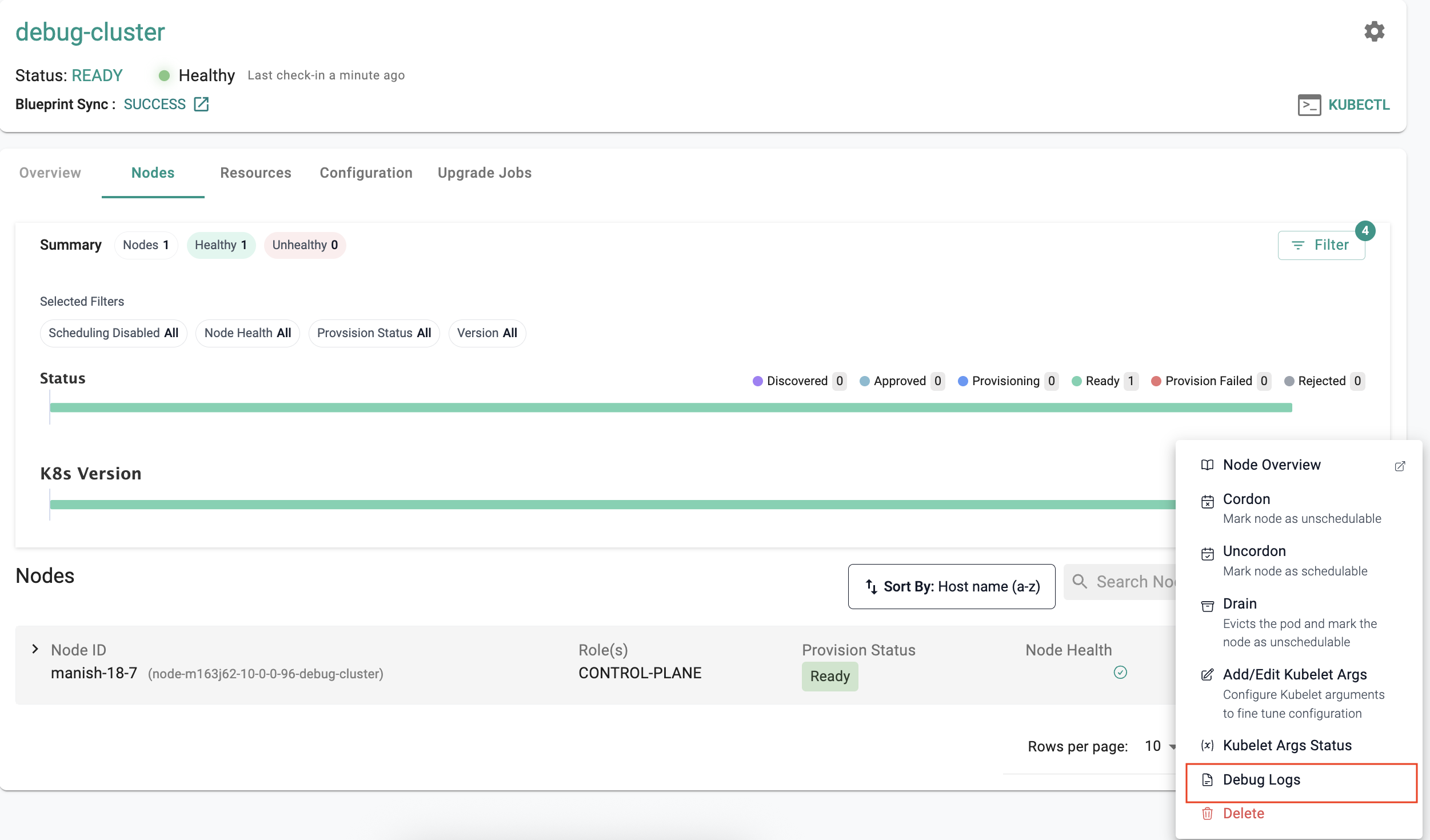Click the Search Nodes input field

pos(1135,582)
